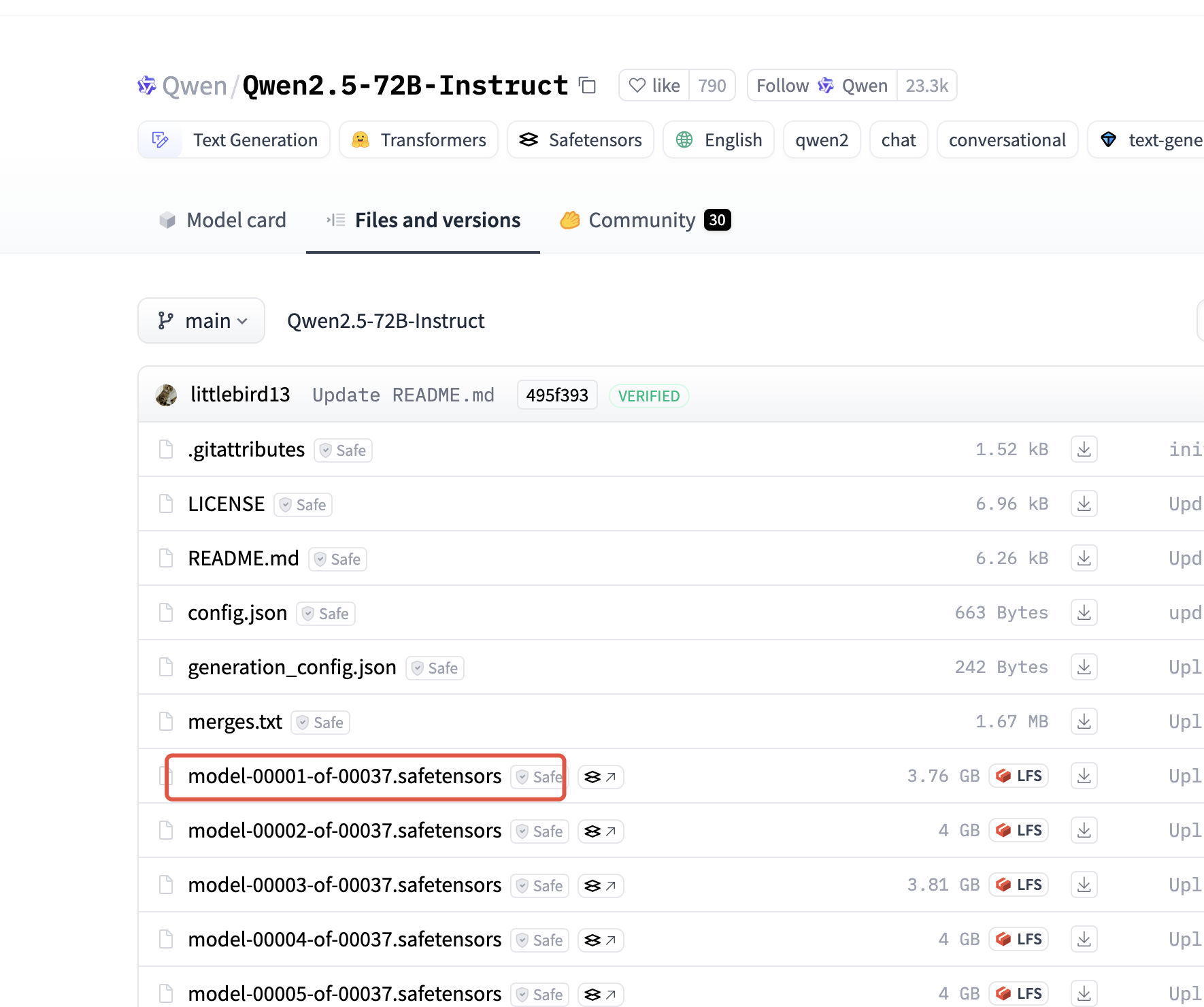The height and width of the screenshot is (1007, 1204).
Task: Click the like heart button
Action: point(654,85)
